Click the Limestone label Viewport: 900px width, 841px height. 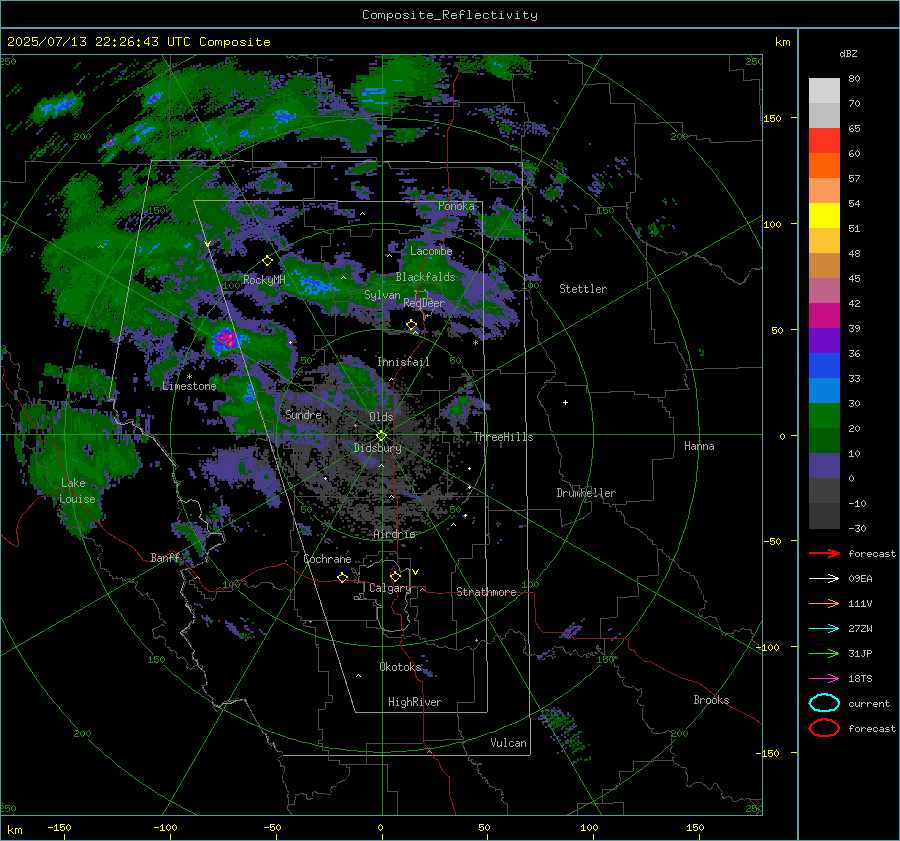189,386
